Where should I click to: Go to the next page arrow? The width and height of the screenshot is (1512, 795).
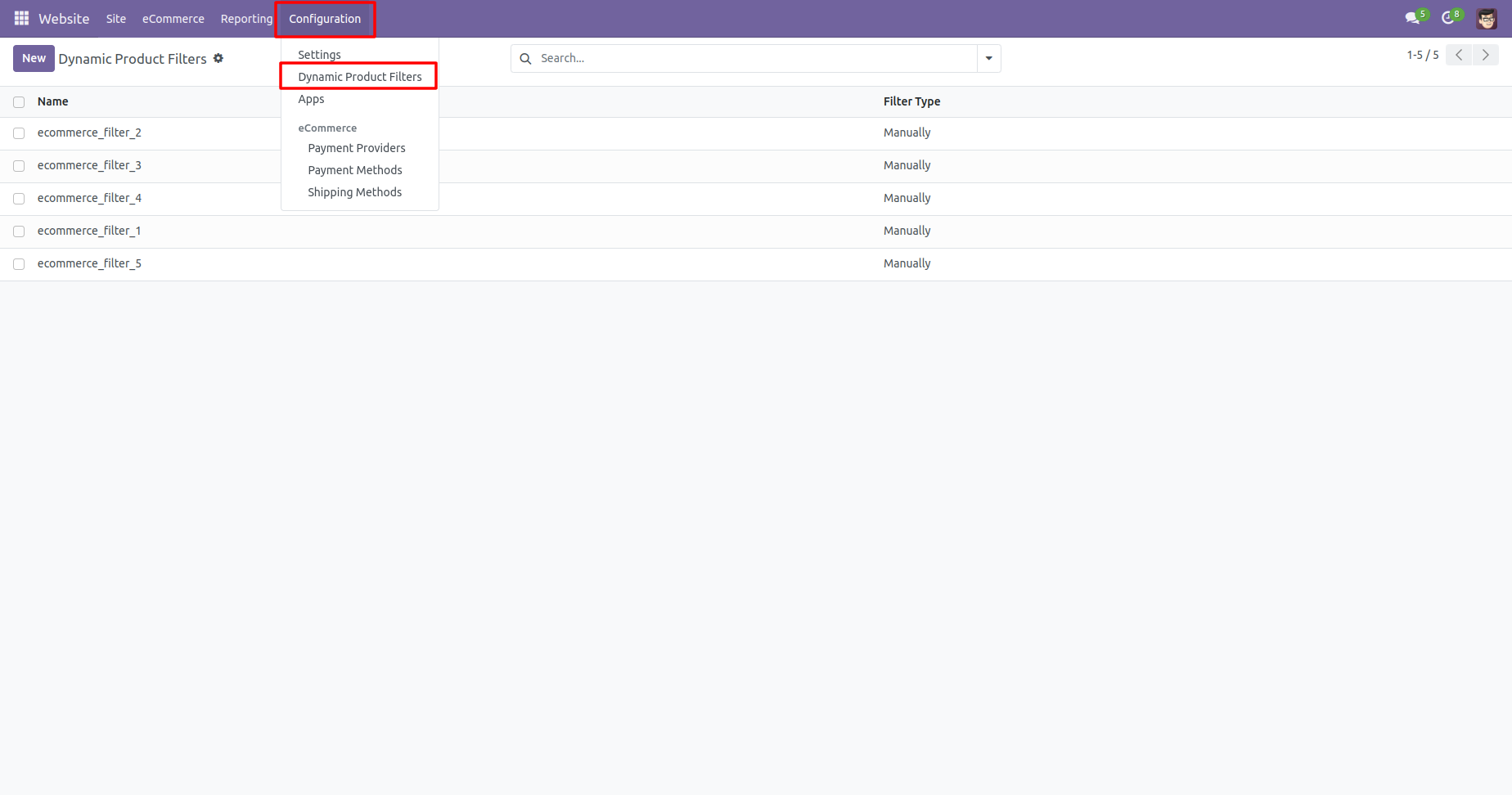(x=1486, y=55)
